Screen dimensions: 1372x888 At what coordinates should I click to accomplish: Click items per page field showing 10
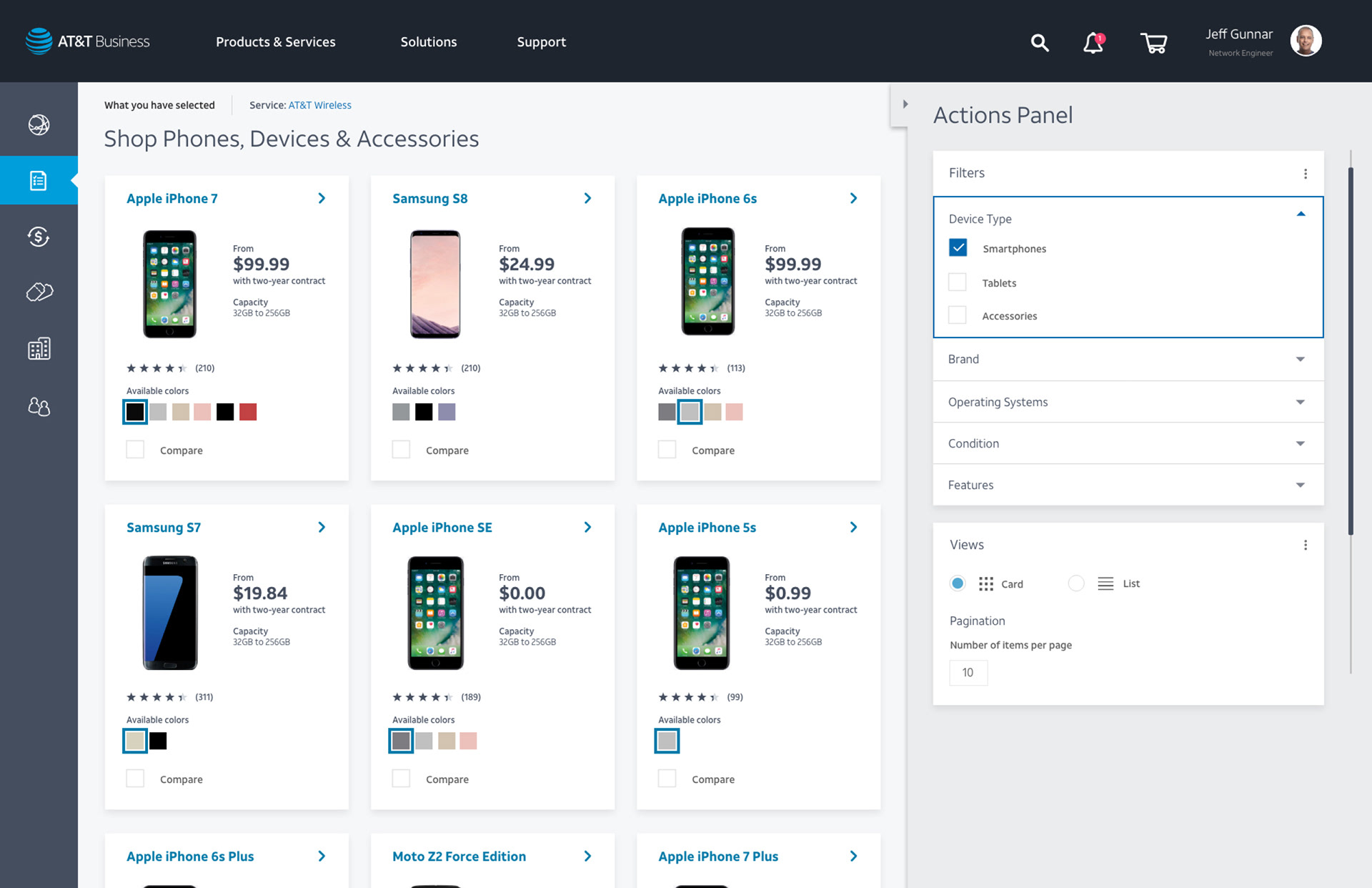pyautogui.click(x=968, y=673)
